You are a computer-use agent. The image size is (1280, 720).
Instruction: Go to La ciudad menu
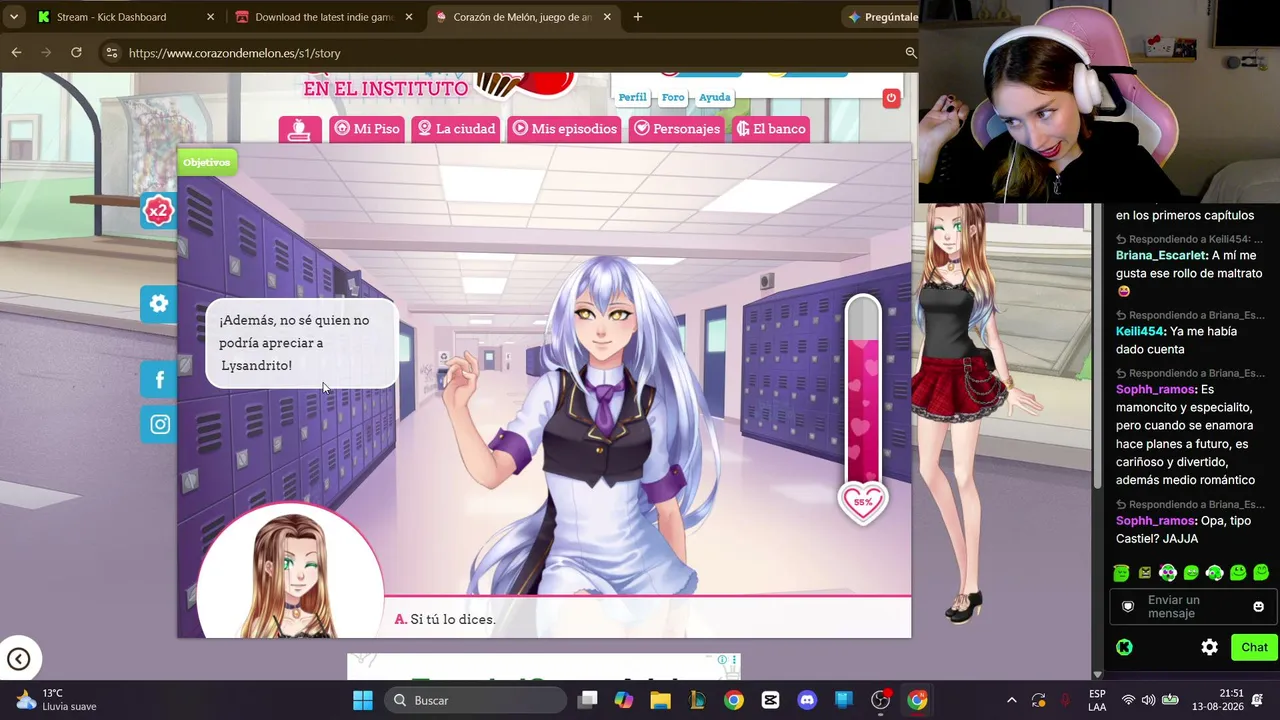point(456,129)
